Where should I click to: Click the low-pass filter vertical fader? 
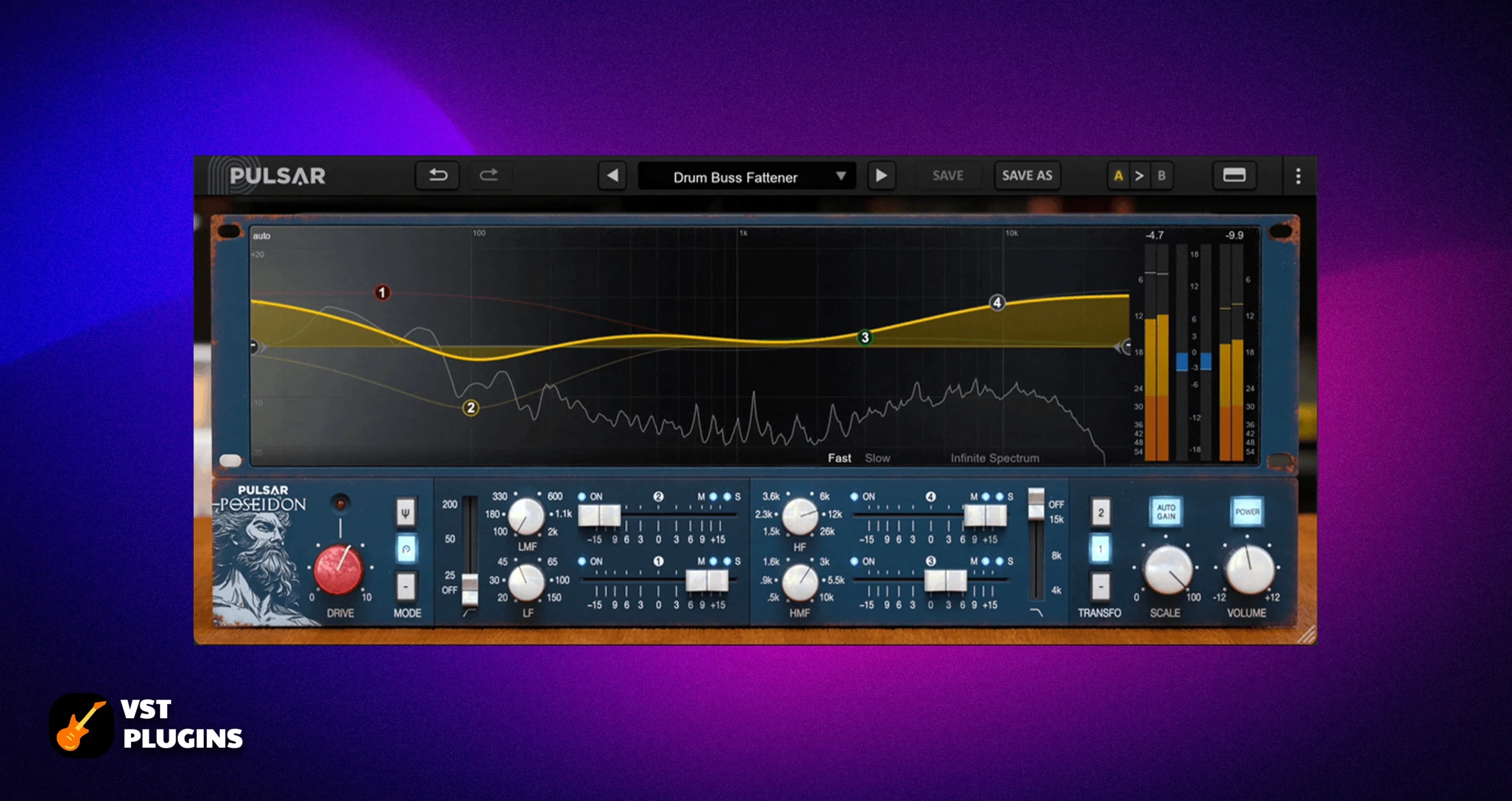[1037, 504]
